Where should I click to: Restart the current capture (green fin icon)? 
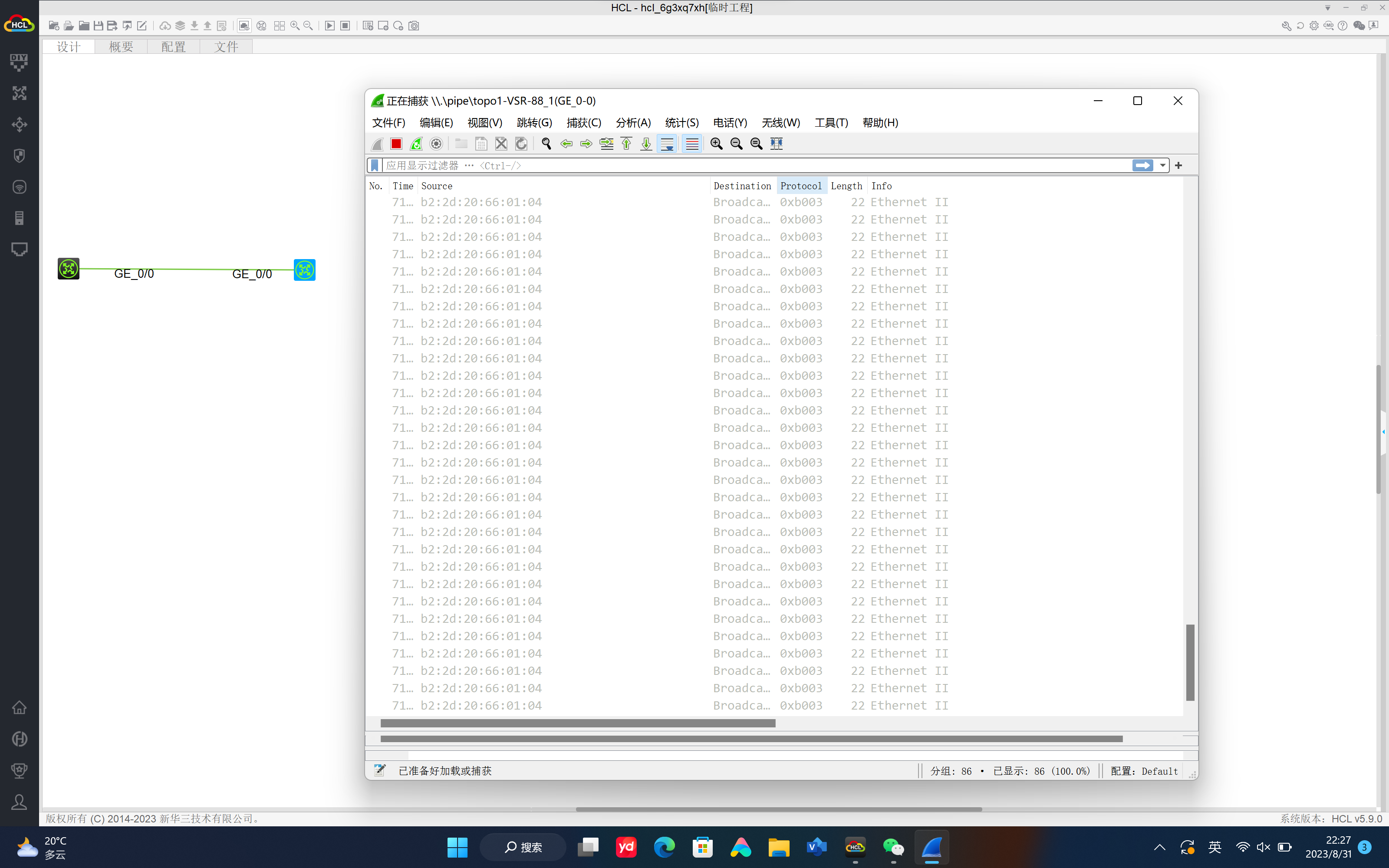tap(416, 144)
